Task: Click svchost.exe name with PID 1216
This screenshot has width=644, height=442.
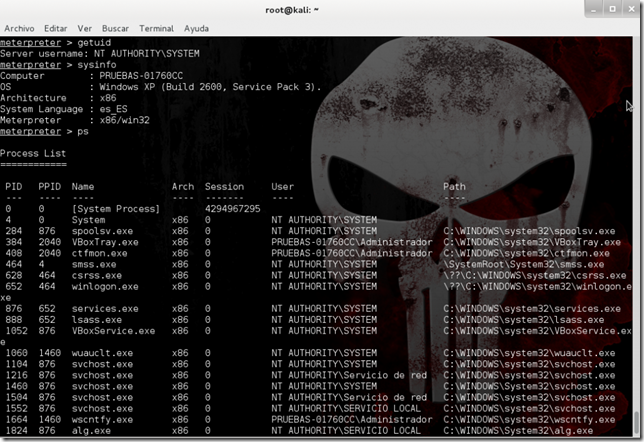Action: (x=102, y=375)
